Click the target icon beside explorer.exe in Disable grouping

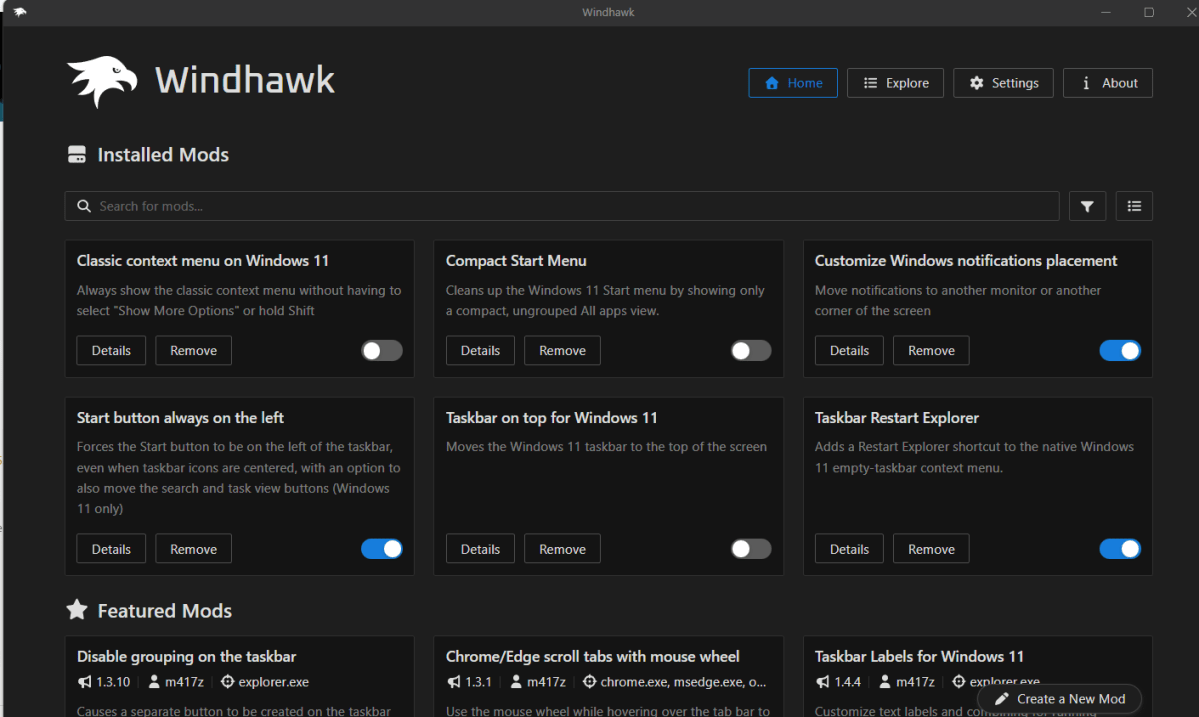[x=227, y=682]
